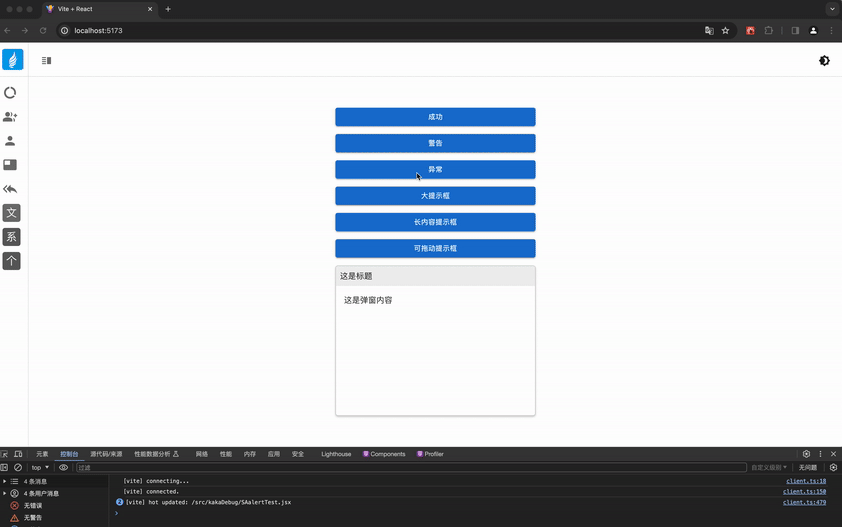This screenshot has width=842, height=527.
Task: Switch to the 元素 DevTools tab
Action: coord(42,454)
